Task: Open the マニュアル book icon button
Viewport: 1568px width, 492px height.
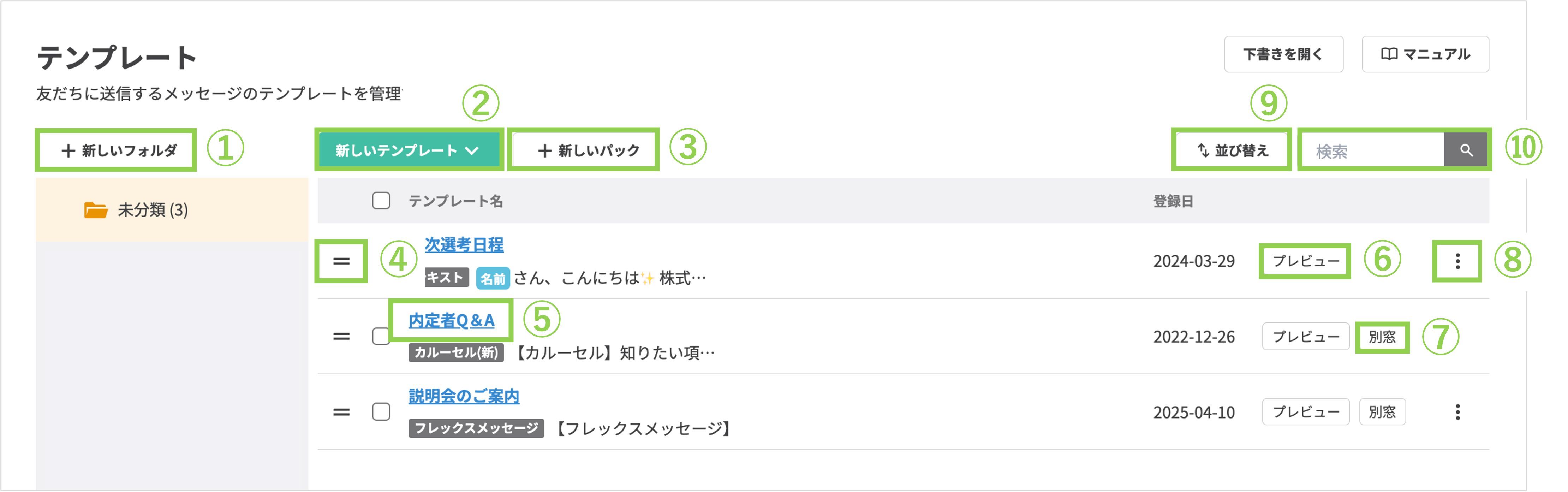Action: click(1425, 54)
